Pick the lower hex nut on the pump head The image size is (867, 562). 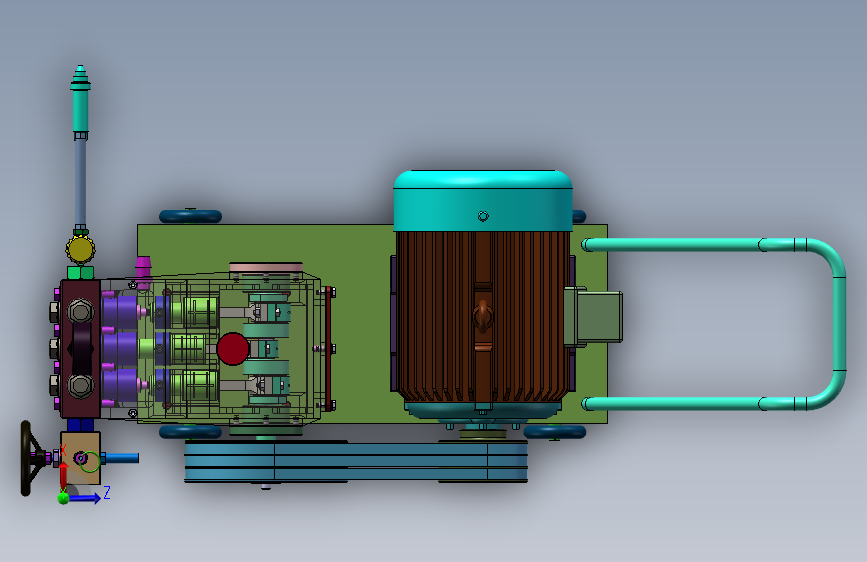click(80, 386)
